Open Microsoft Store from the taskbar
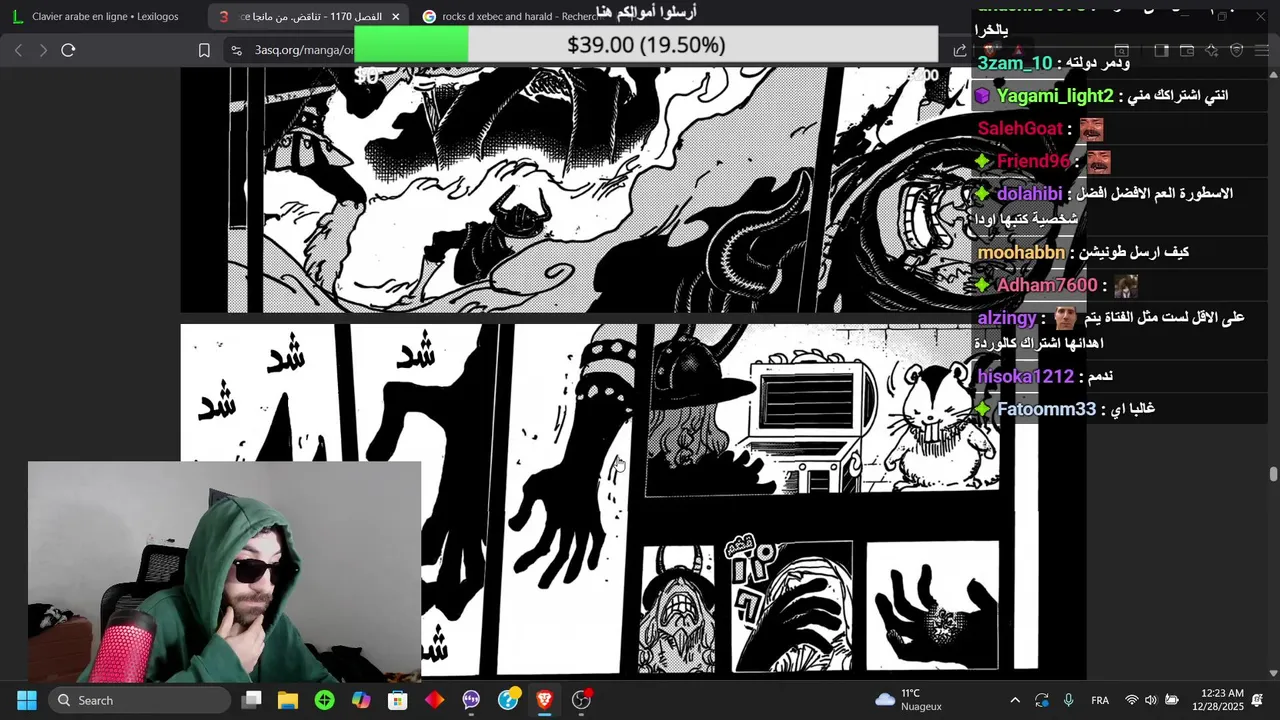 [398, 700]
